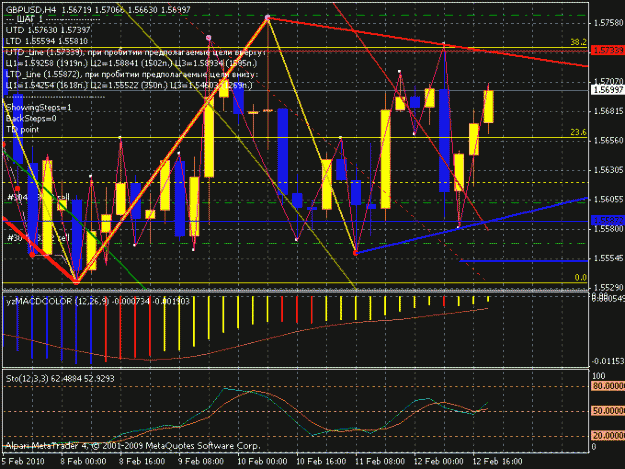Image resolution: width=625 pixels, height=469 pixels.
Task: Click the Stochastic 50.0000 level tag
Action: 608,411
